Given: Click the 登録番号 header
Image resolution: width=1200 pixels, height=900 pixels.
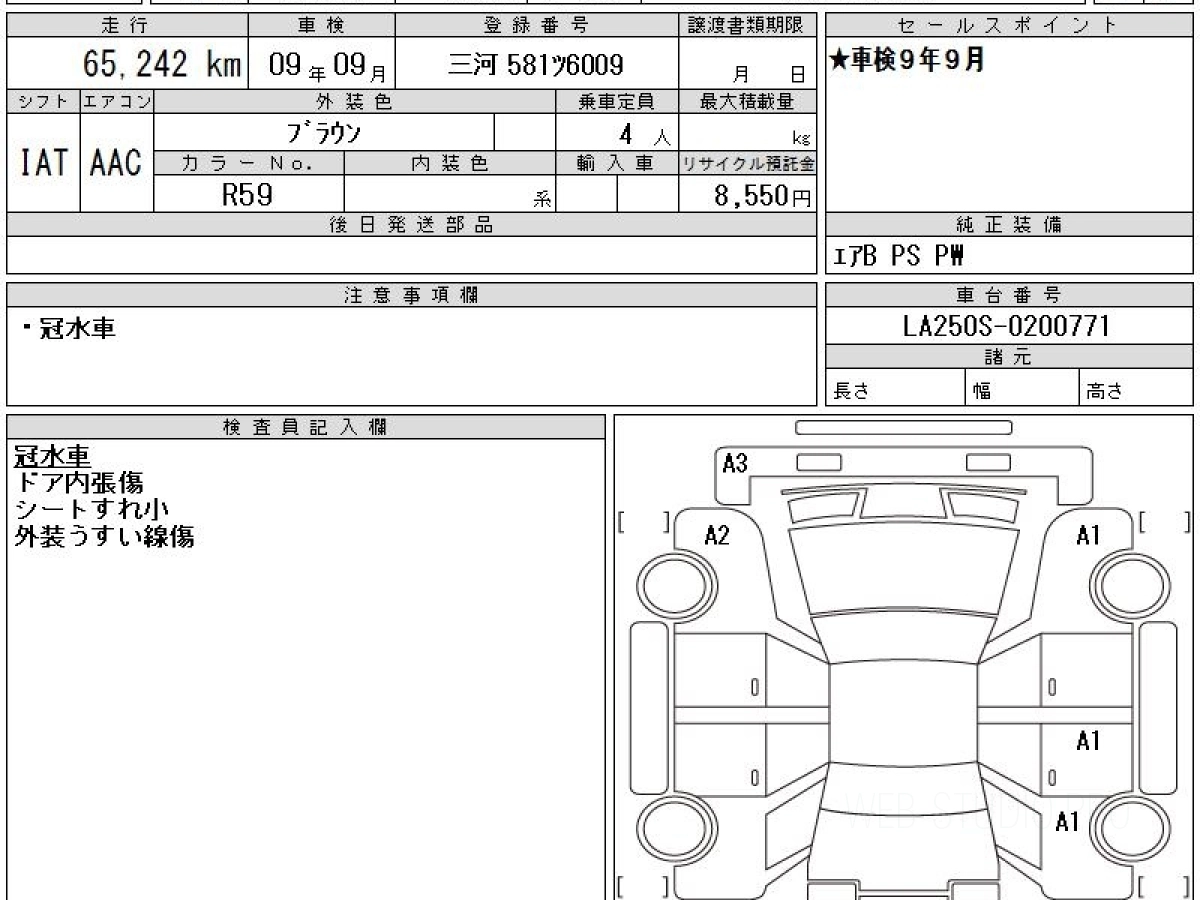Looking at the screenshot, I should click(x=536, y=26).
